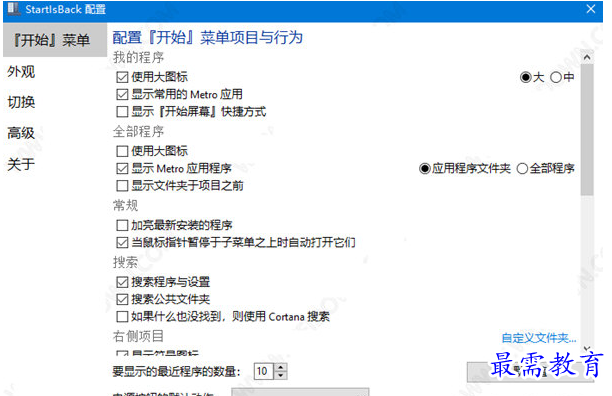
Task: Open the 切换 tab
Action: coord(21,102)
